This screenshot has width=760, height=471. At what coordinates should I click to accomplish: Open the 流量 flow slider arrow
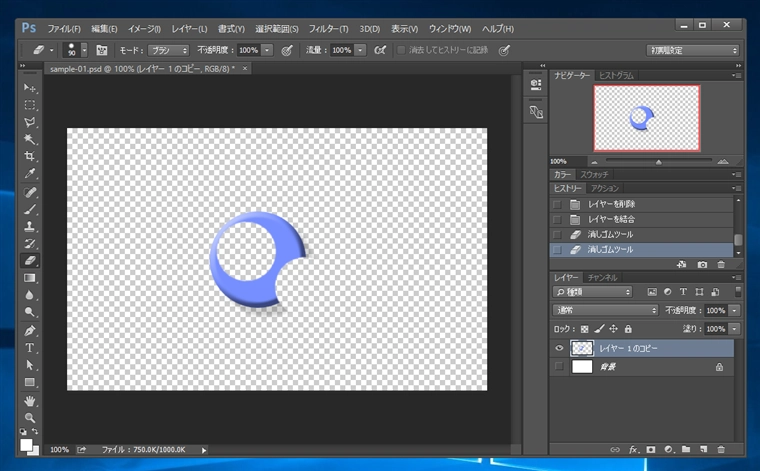360,50
